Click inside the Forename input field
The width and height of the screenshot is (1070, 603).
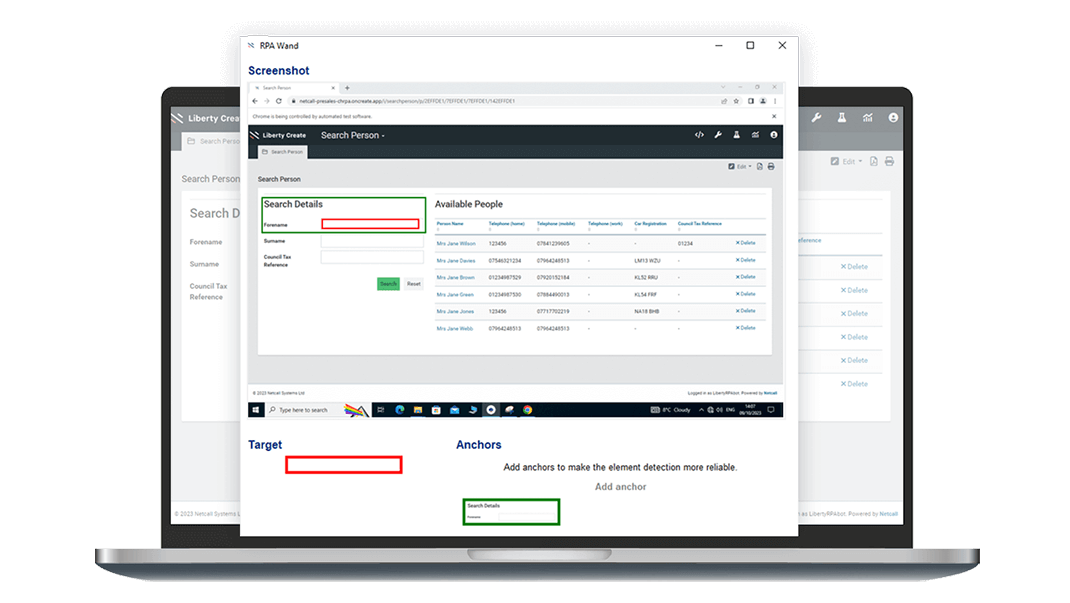point(372,222)
